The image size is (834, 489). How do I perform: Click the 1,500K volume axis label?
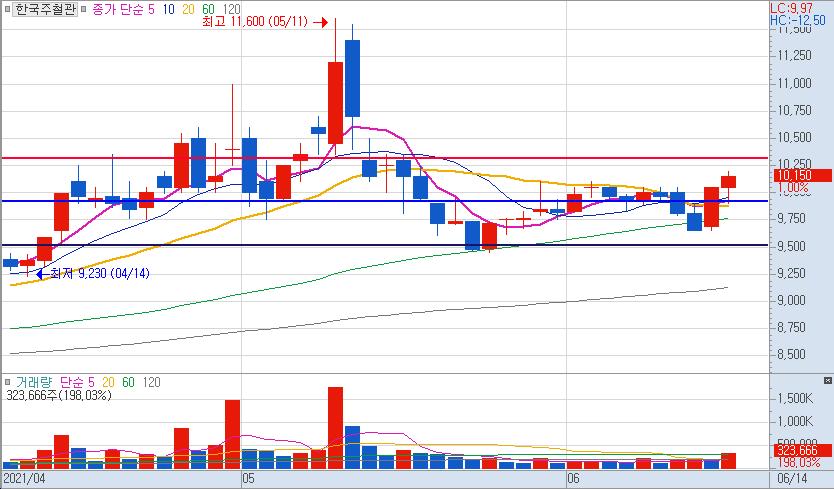[x=795, y=399]
